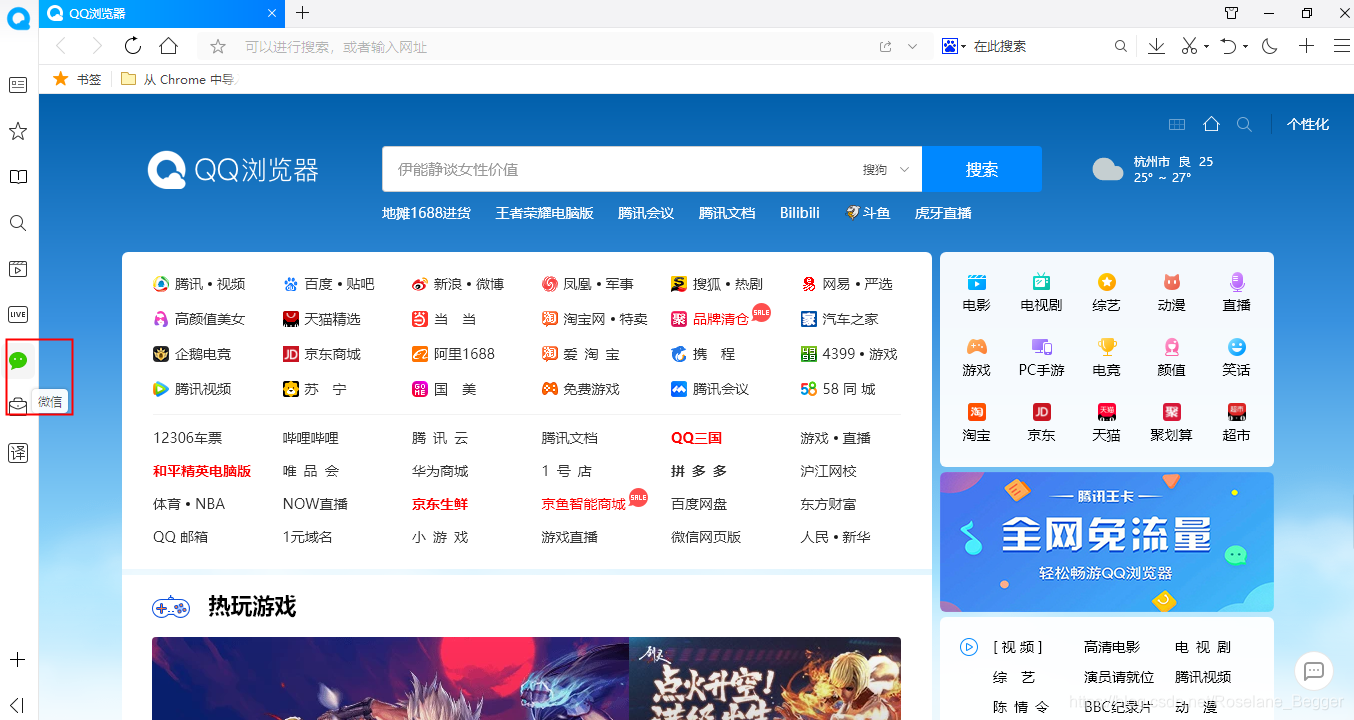Screen dimensions: 1354x720
Task: Select the screenshot scissors tool
Action: [1189, 46]
